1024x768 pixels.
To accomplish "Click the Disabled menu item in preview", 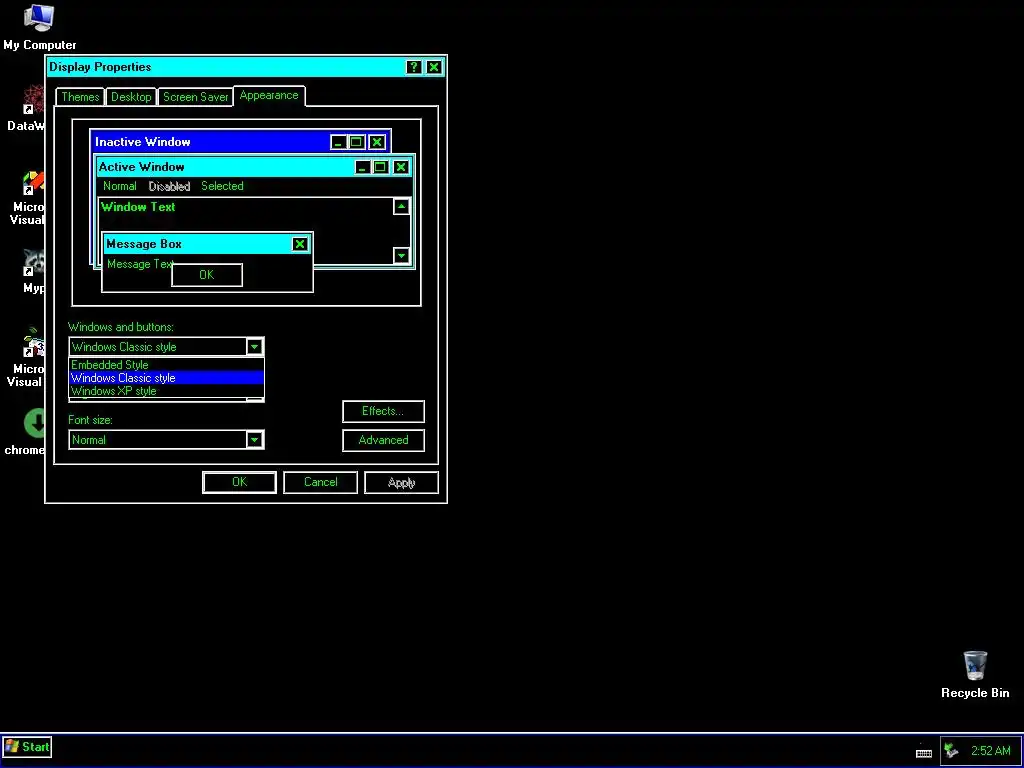I will tap(169, 186).
